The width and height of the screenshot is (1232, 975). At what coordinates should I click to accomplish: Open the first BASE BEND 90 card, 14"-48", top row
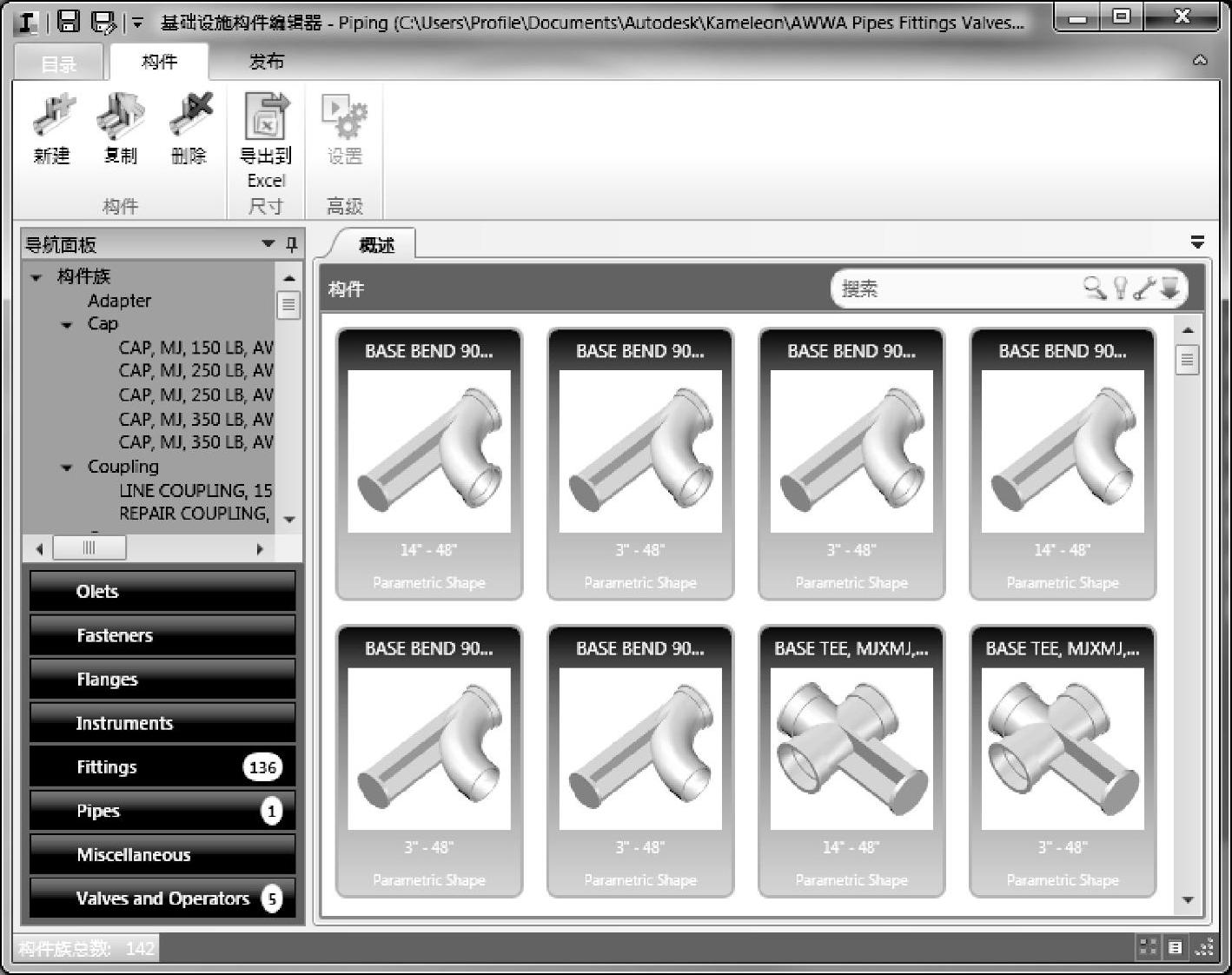pyautogui.click(x=429, y=464)
